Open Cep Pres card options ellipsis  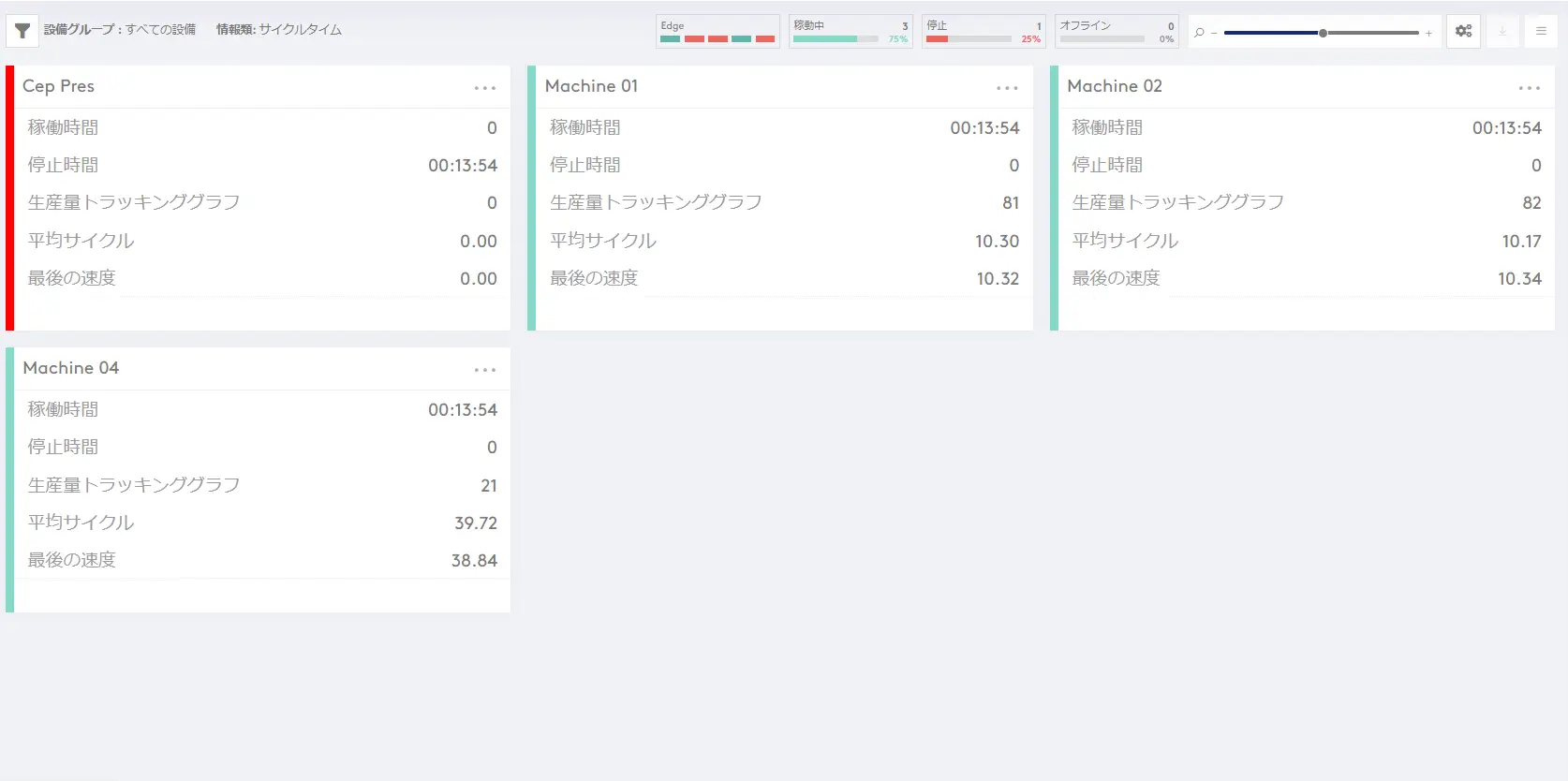pyautogui.click(x=485, y=88)
